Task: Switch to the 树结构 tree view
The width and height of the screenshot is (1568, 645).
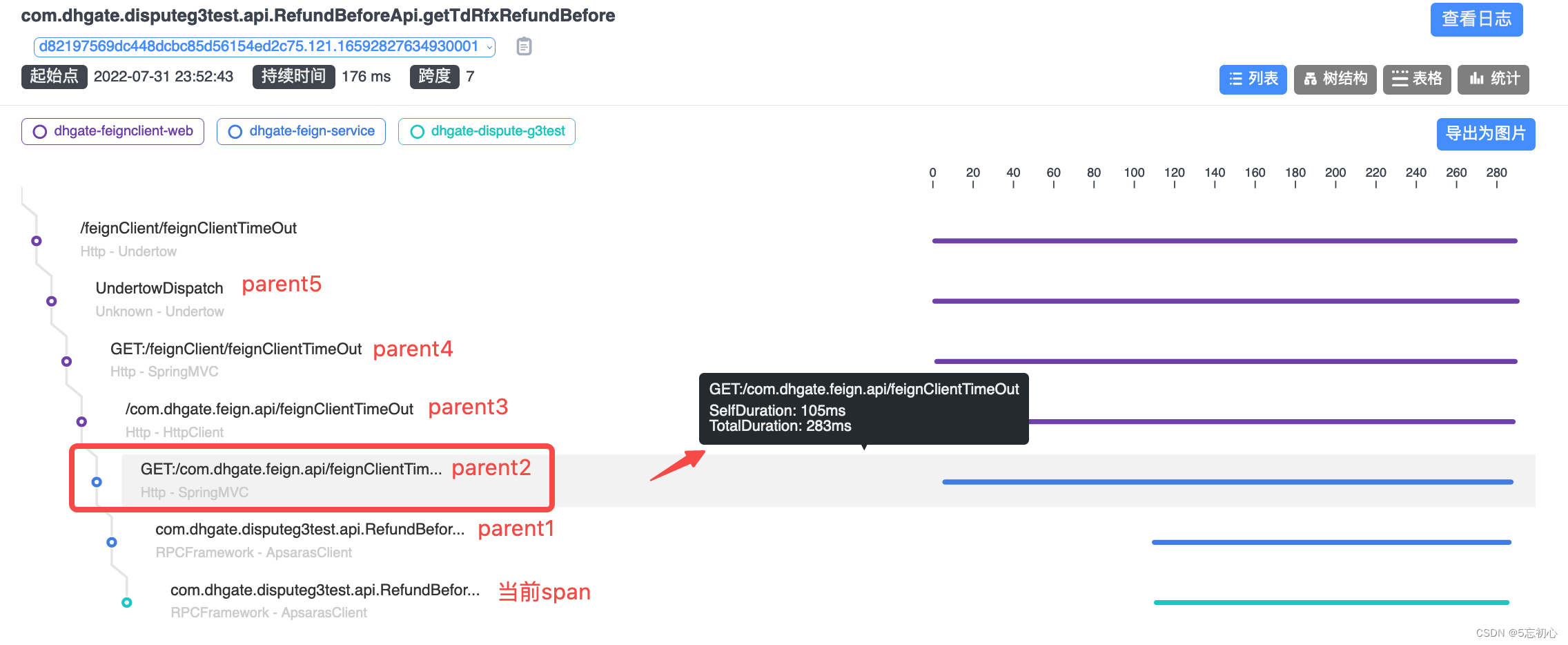Action: click(x=1335, y=79)
